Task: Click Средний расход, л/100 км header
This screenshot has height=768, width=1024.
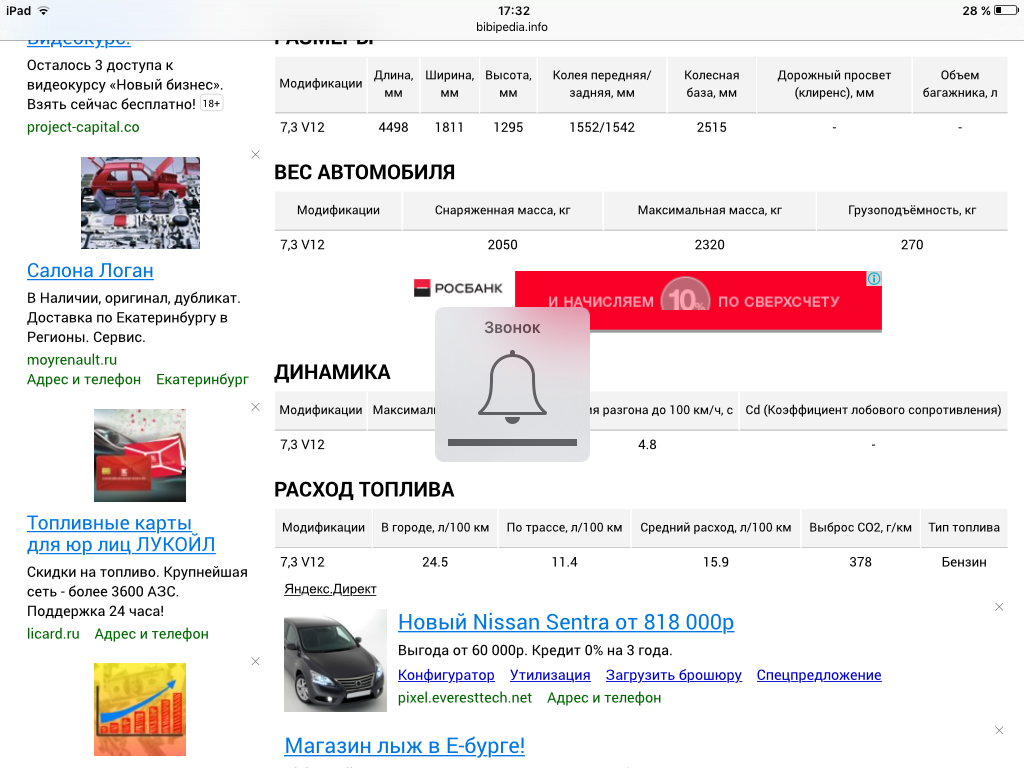Action: click(716, 528)
